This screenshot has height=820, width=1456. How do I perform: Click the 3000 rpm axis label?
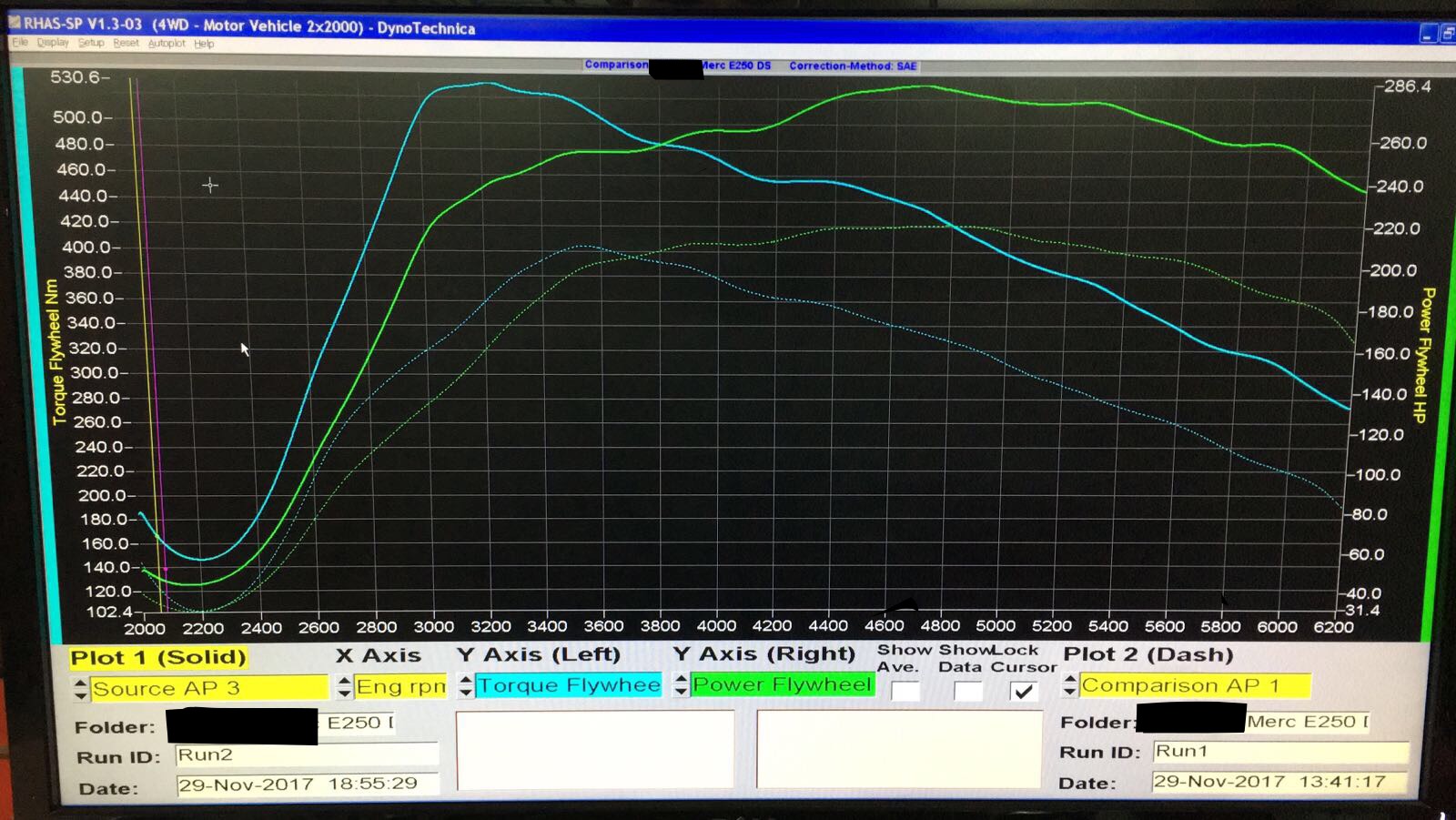[x=433, y=627]
